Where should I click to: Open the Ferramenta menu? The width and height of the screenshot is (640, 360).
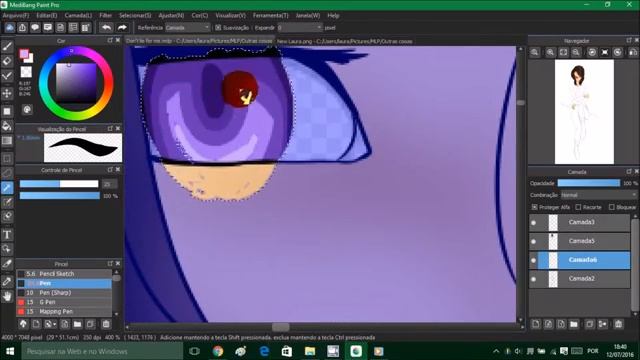click(x=271, y=16)
